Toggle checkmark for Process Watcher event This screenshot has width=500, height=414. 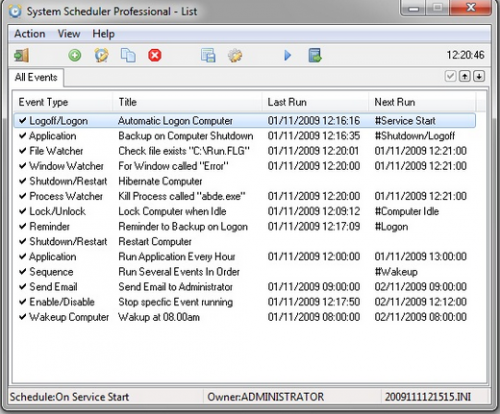click(x=22, y=196)
